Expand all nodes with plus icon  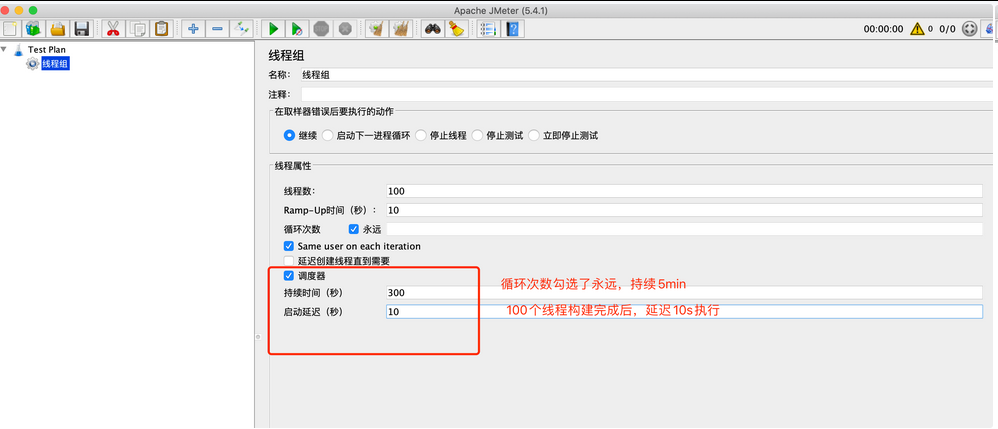click(193, 29)
